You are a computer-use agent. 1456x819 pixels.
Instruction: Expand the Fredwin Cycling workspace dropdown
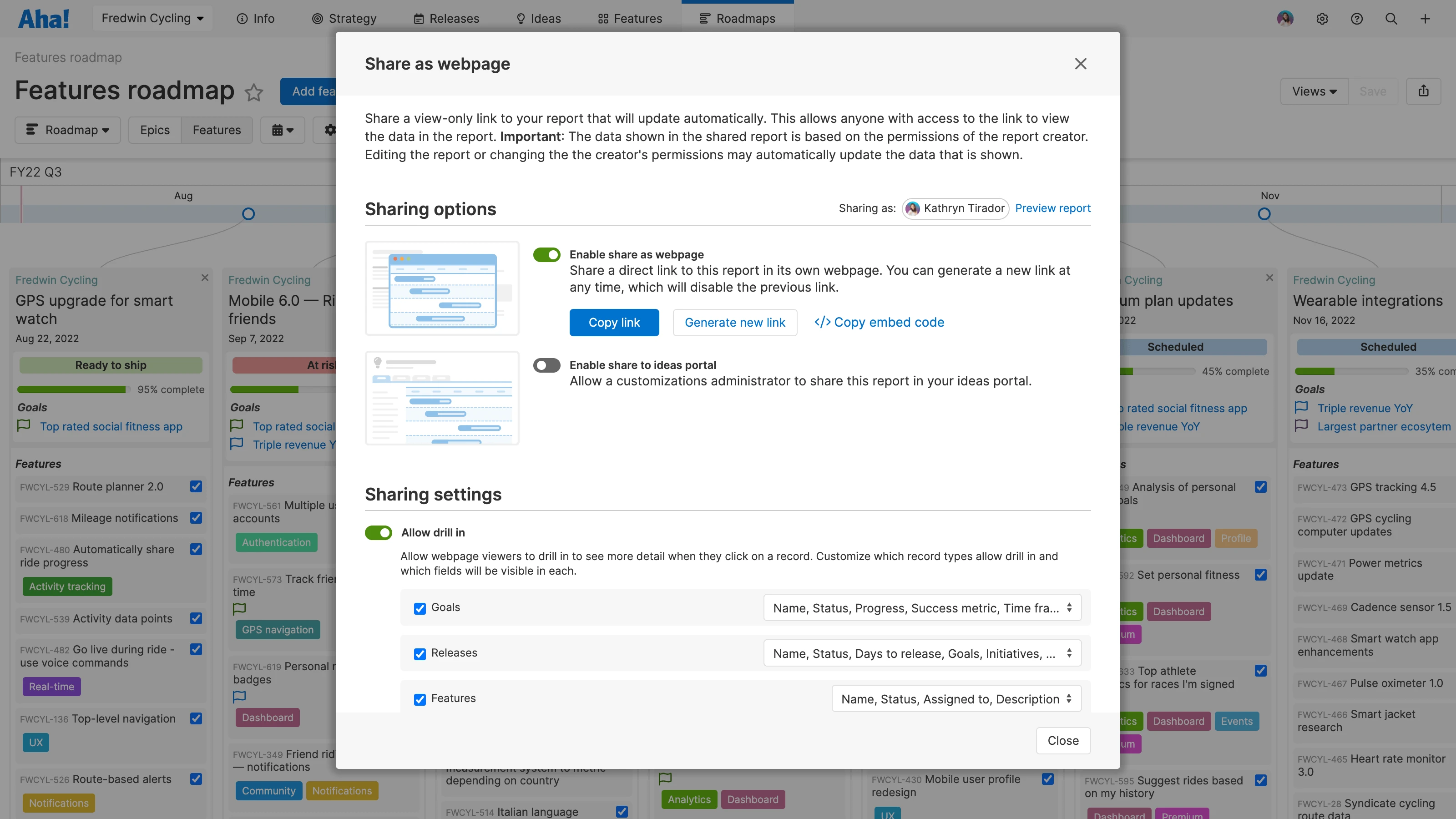point(152,19)
